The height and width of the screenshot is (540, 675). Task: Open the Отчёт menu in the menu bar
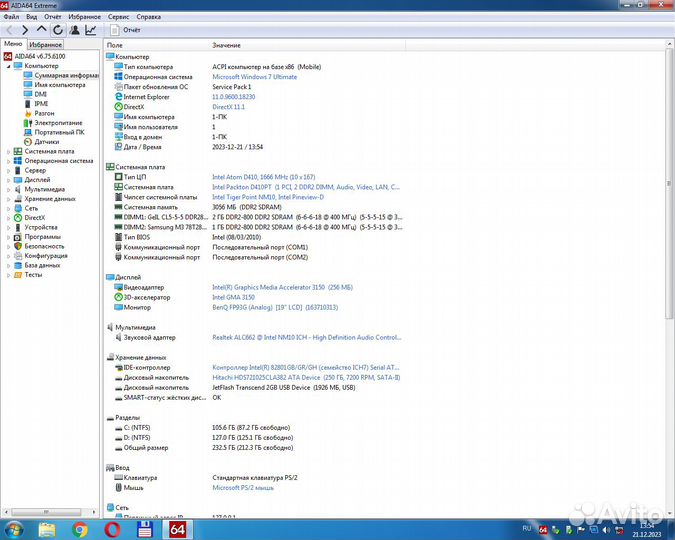(53, 17)
